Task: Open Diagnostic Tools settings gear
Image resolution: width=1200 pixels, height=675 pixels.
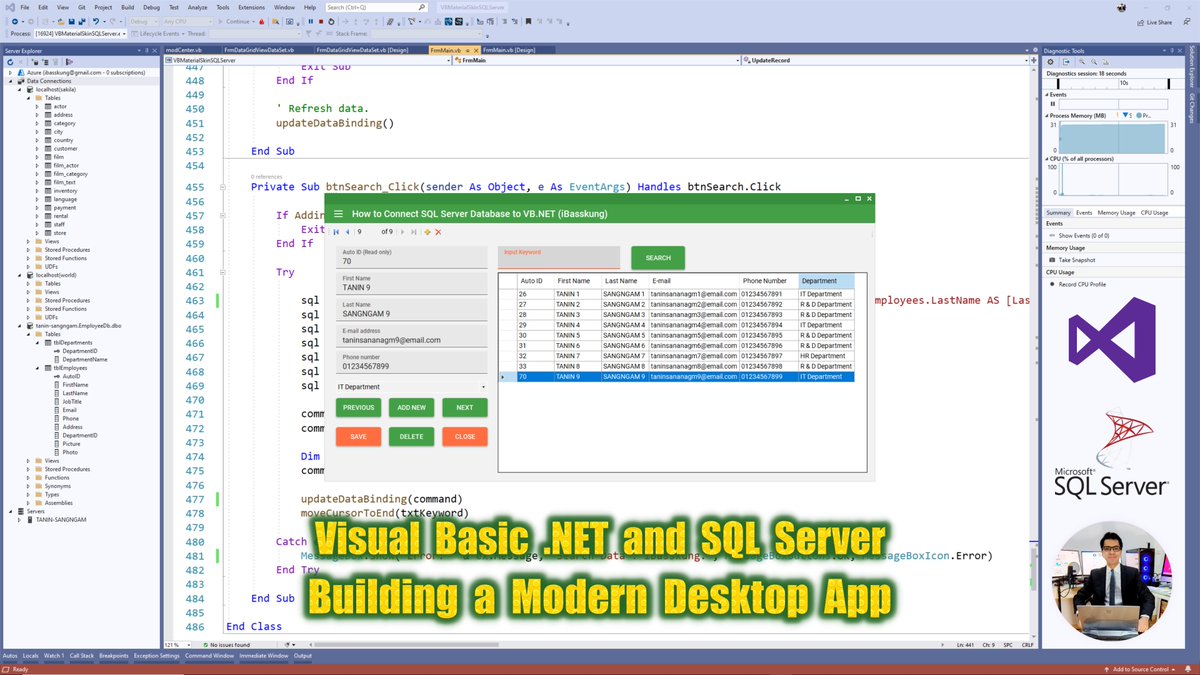Action: point(1050,62)
